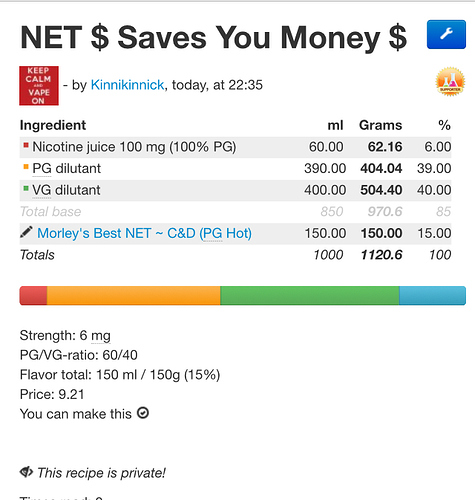Click the orange Supporter flask badge
This screenshot has height=500, width=475.
tap(450, 81)
